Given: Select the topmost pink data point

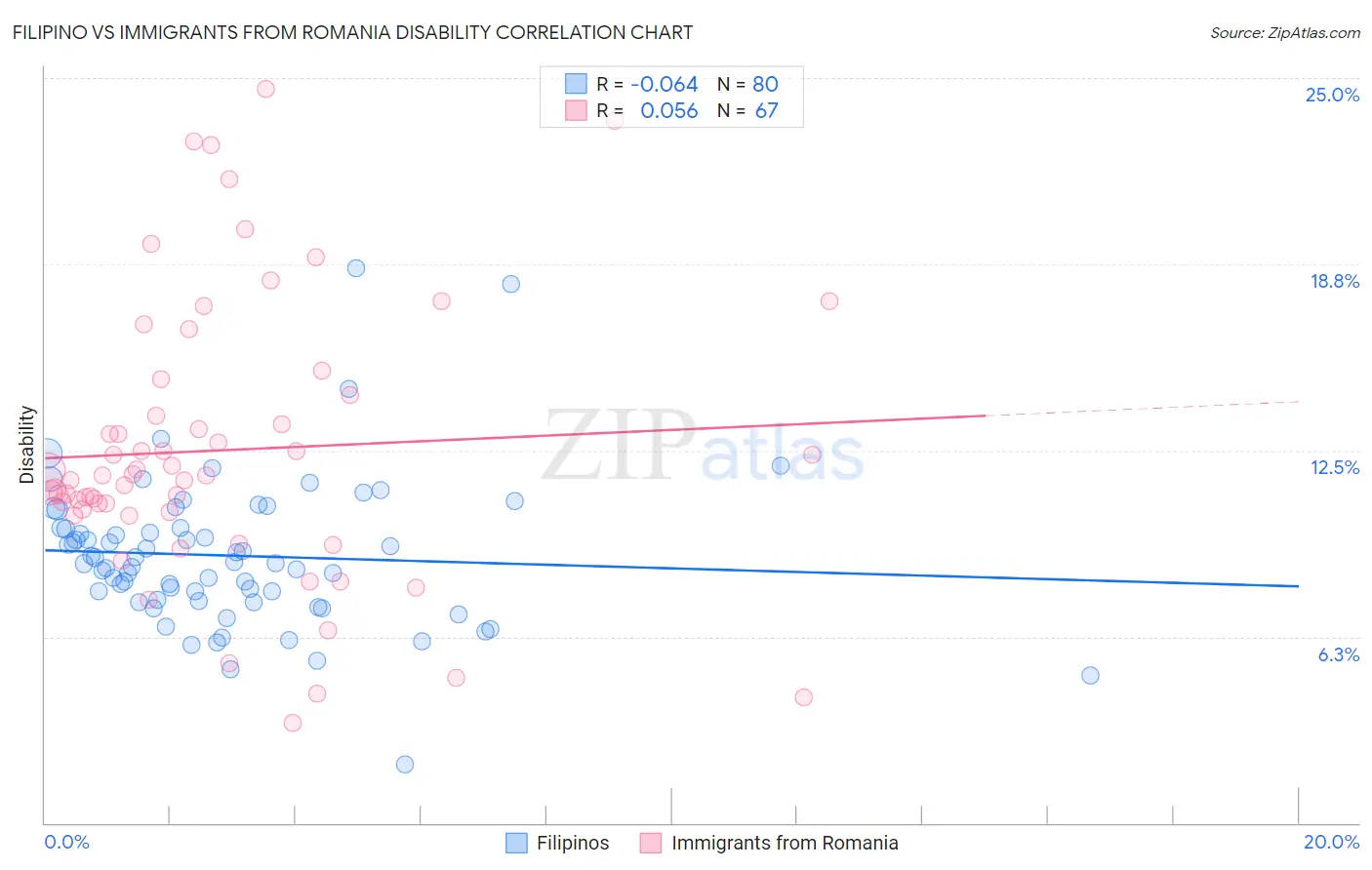Looking at the screenshot, I should 265,89.
